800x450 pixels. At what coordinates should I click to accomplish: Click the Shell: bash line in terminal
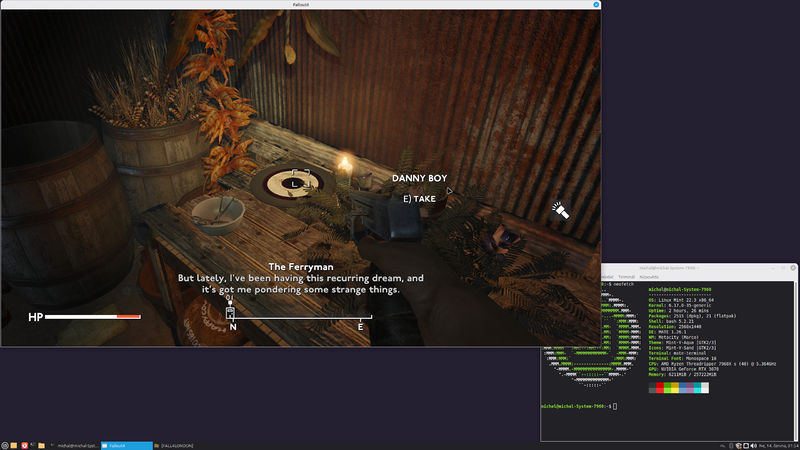pyautogui.click(x=671, y=321)
